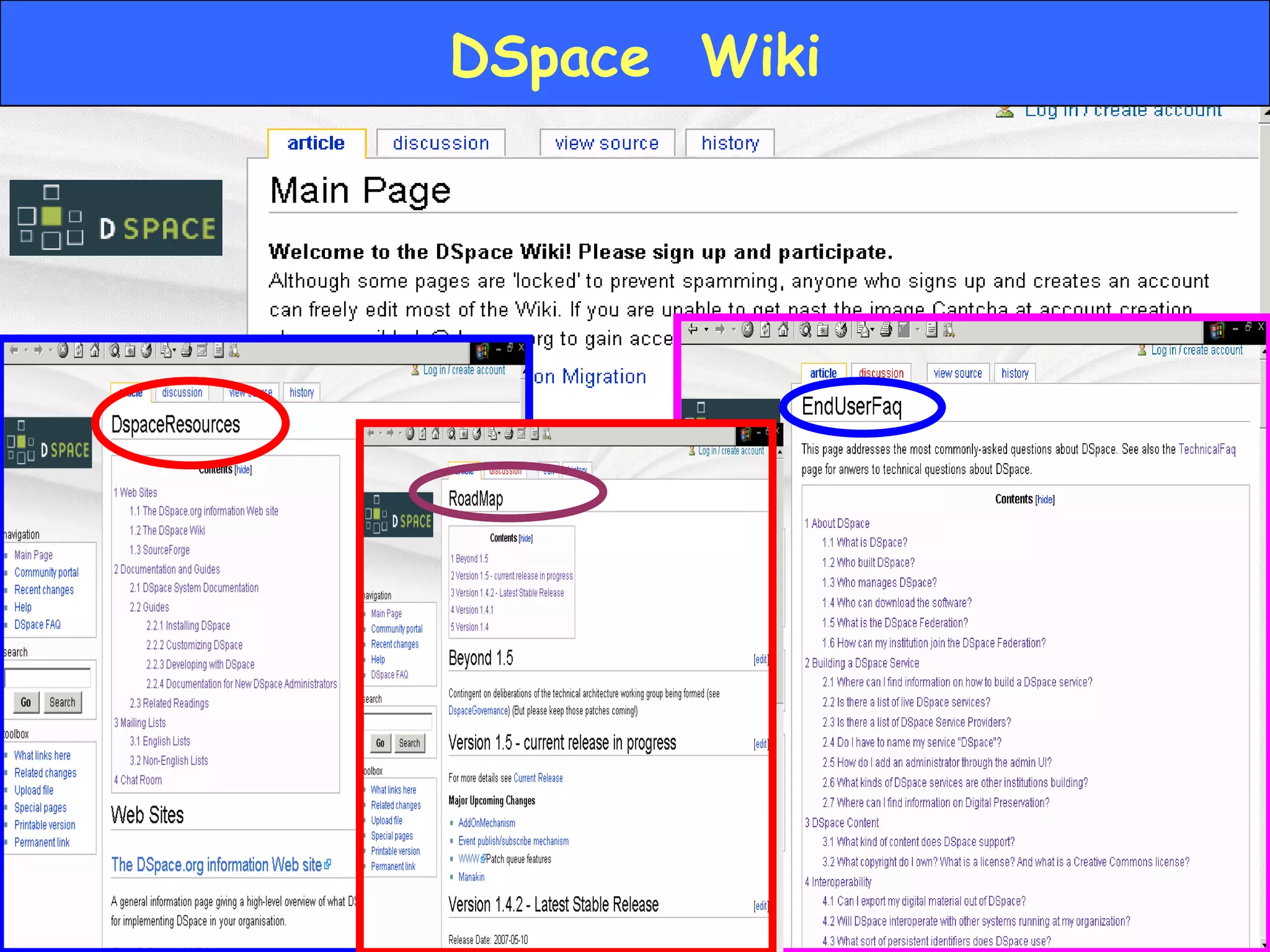Open Search pane icon in EndUserFaq window toolbar
This screenshot has height=952, width=1270.
tap(805, 329)
